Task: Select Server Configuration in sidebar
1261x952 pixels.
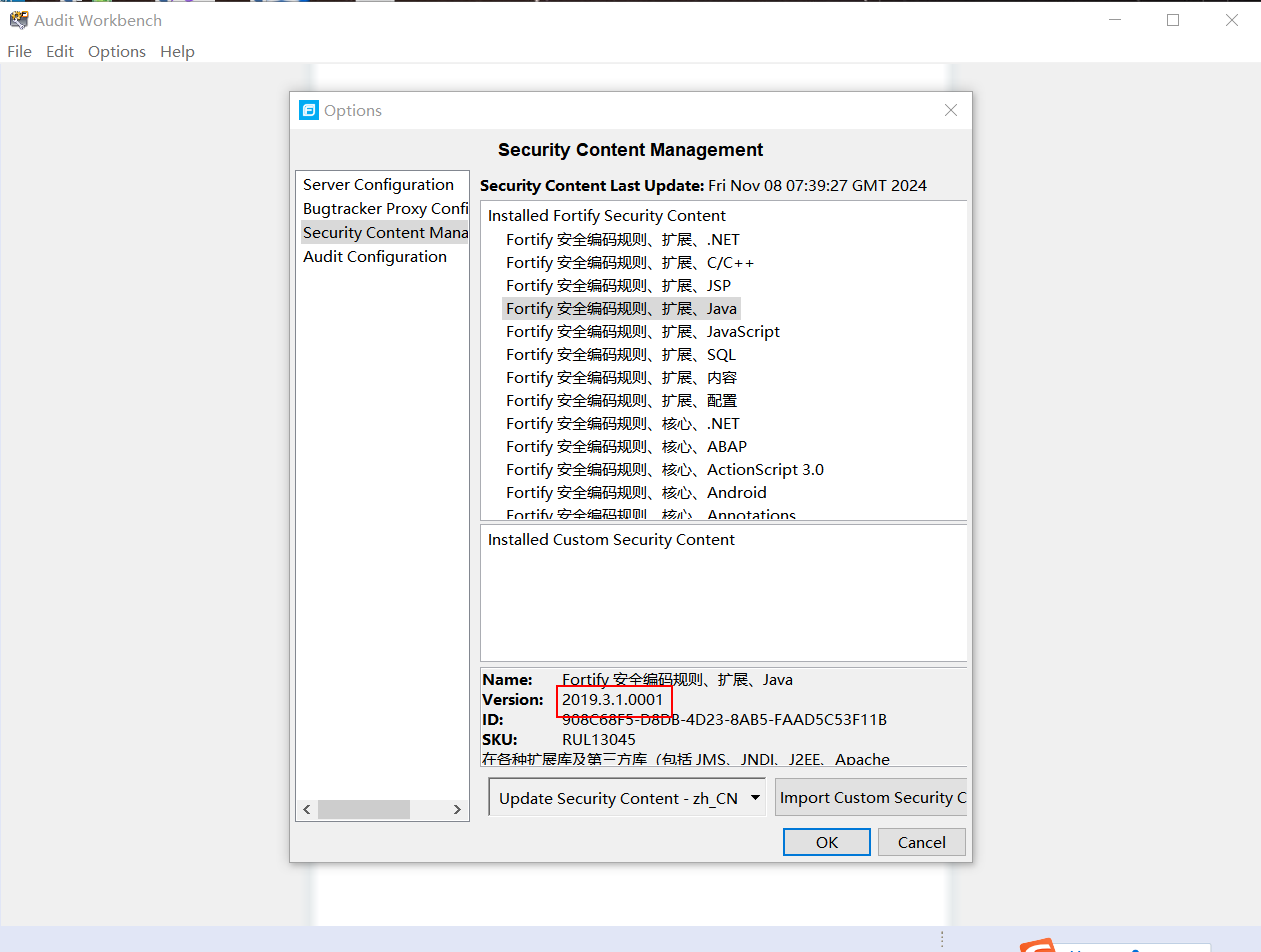Action: (x=379, y=185)
